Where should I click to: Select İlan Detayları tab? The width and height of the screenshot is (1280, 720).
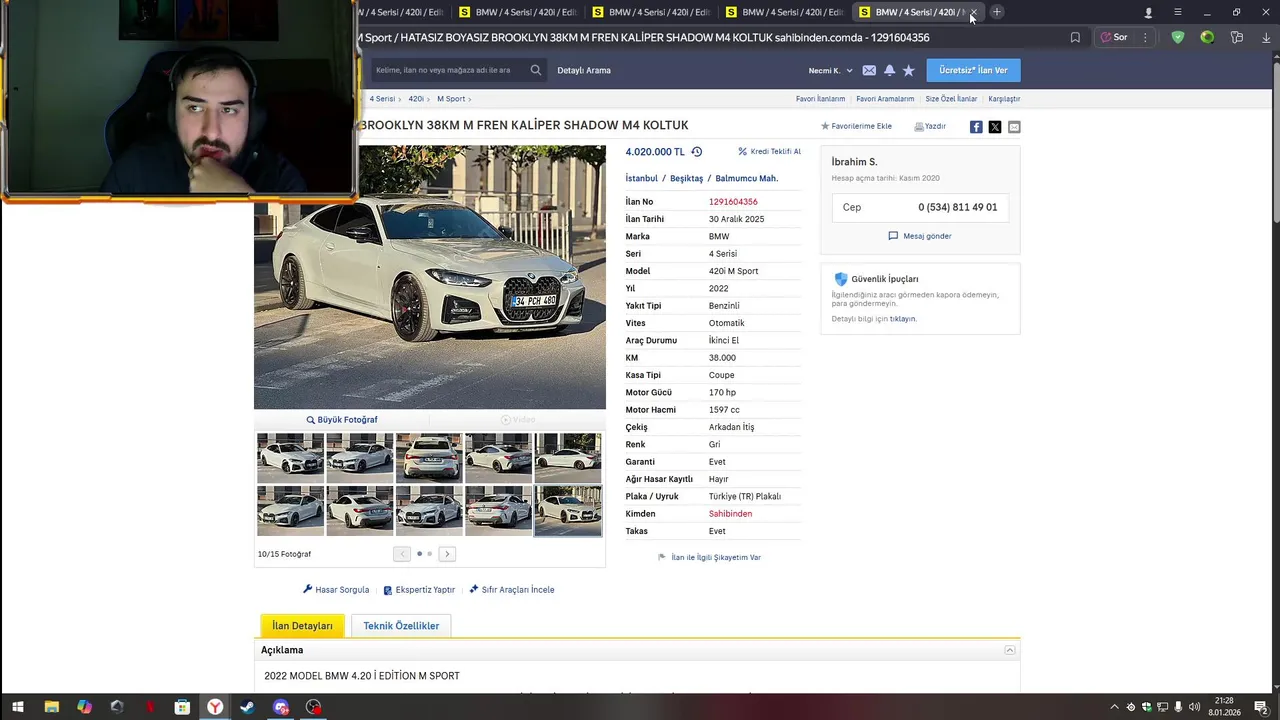click(302, 626)
